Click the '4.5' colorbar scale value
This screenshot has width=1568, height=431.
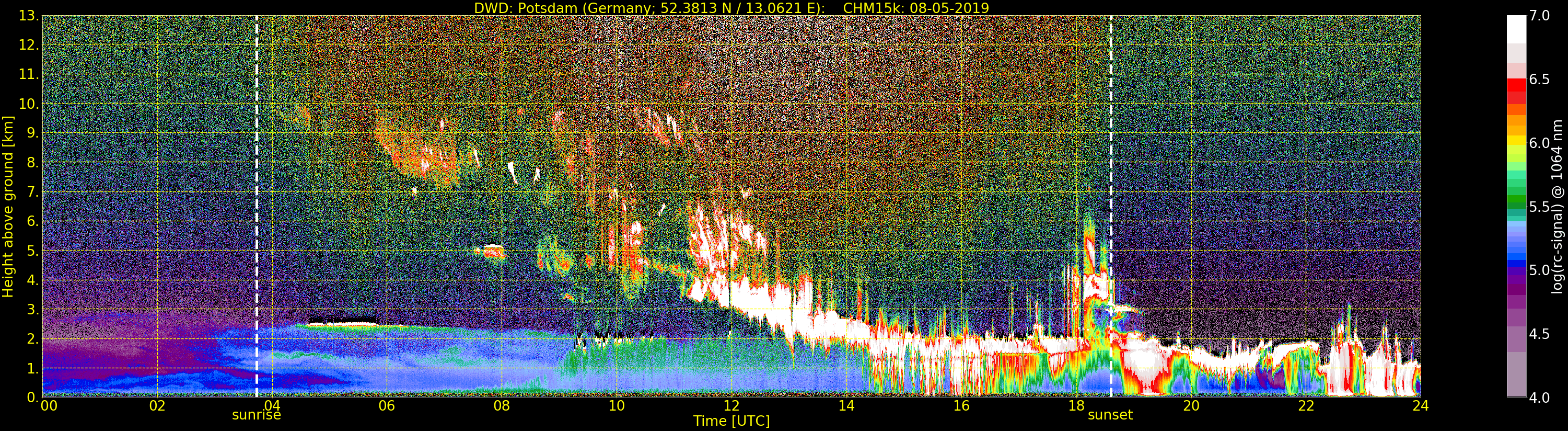(x=1539, y=334)
